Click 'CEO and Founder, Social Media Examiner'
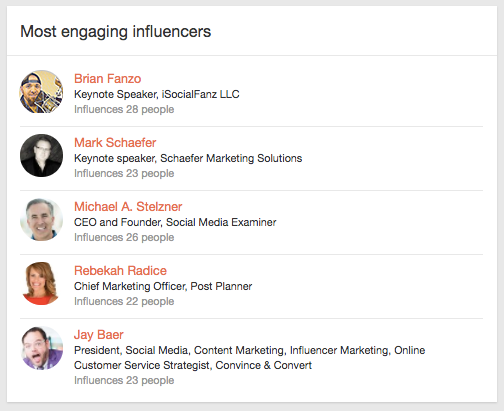The height and width of the screenshot is (411, 504). tap(175, 222)
